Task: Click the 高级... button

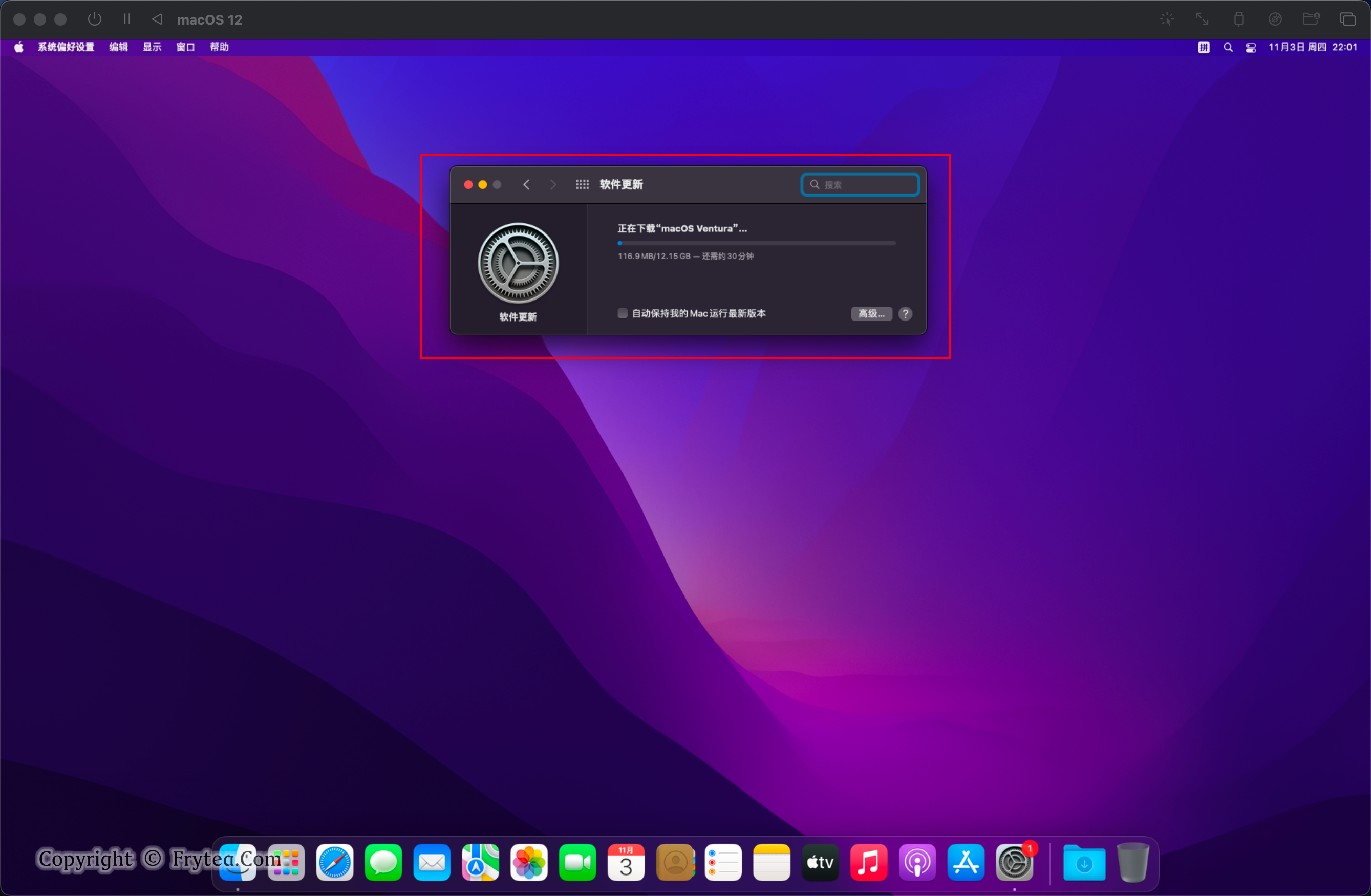Action: 871,313
